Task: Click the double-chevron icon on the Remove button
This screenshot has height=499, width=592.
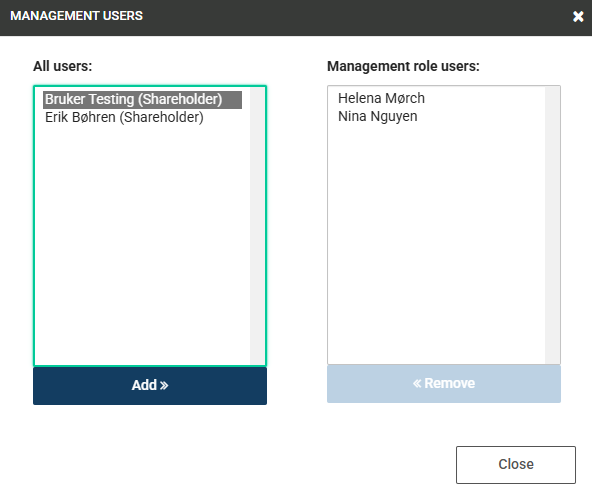Action: click(x=417, y=383)
